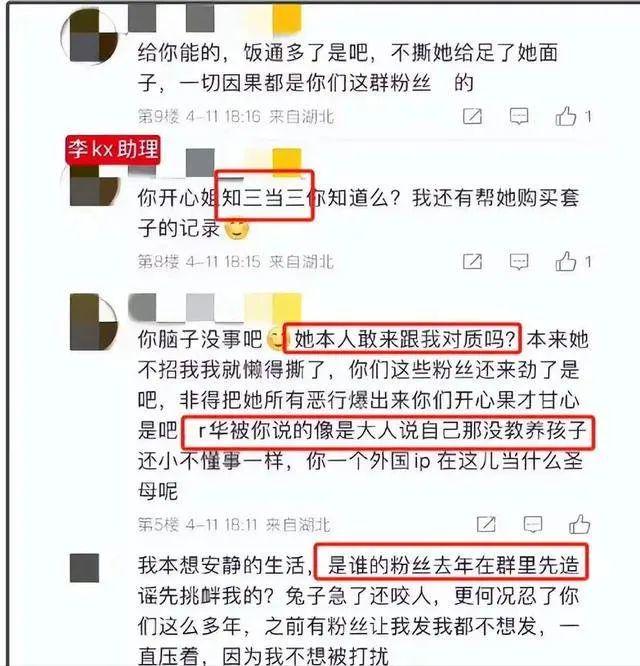The height and width of the screenshot is (666, 640).
Task: Tap the highlighted text 她本人敢来跟我对质吗
Action: tap(401, 339)
